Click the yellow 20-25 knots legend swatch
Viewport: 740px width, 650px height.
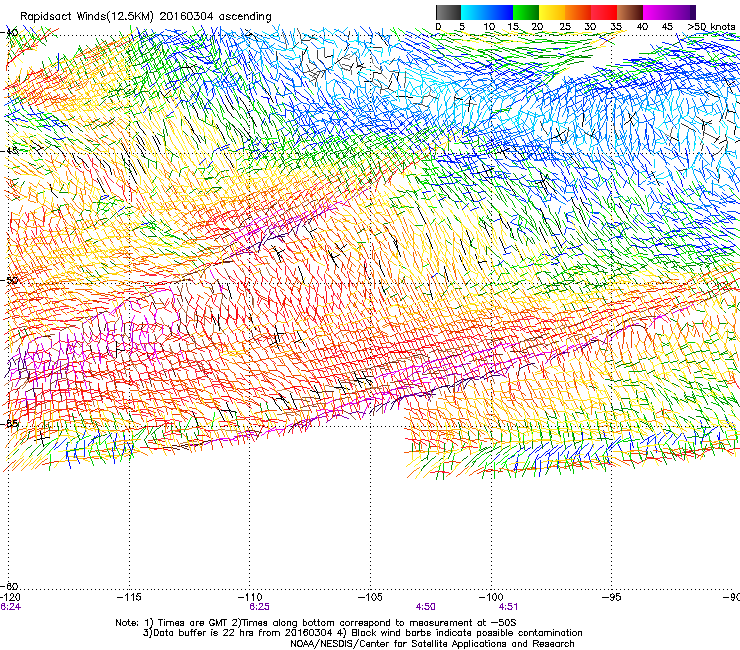[x=552, y=12]
